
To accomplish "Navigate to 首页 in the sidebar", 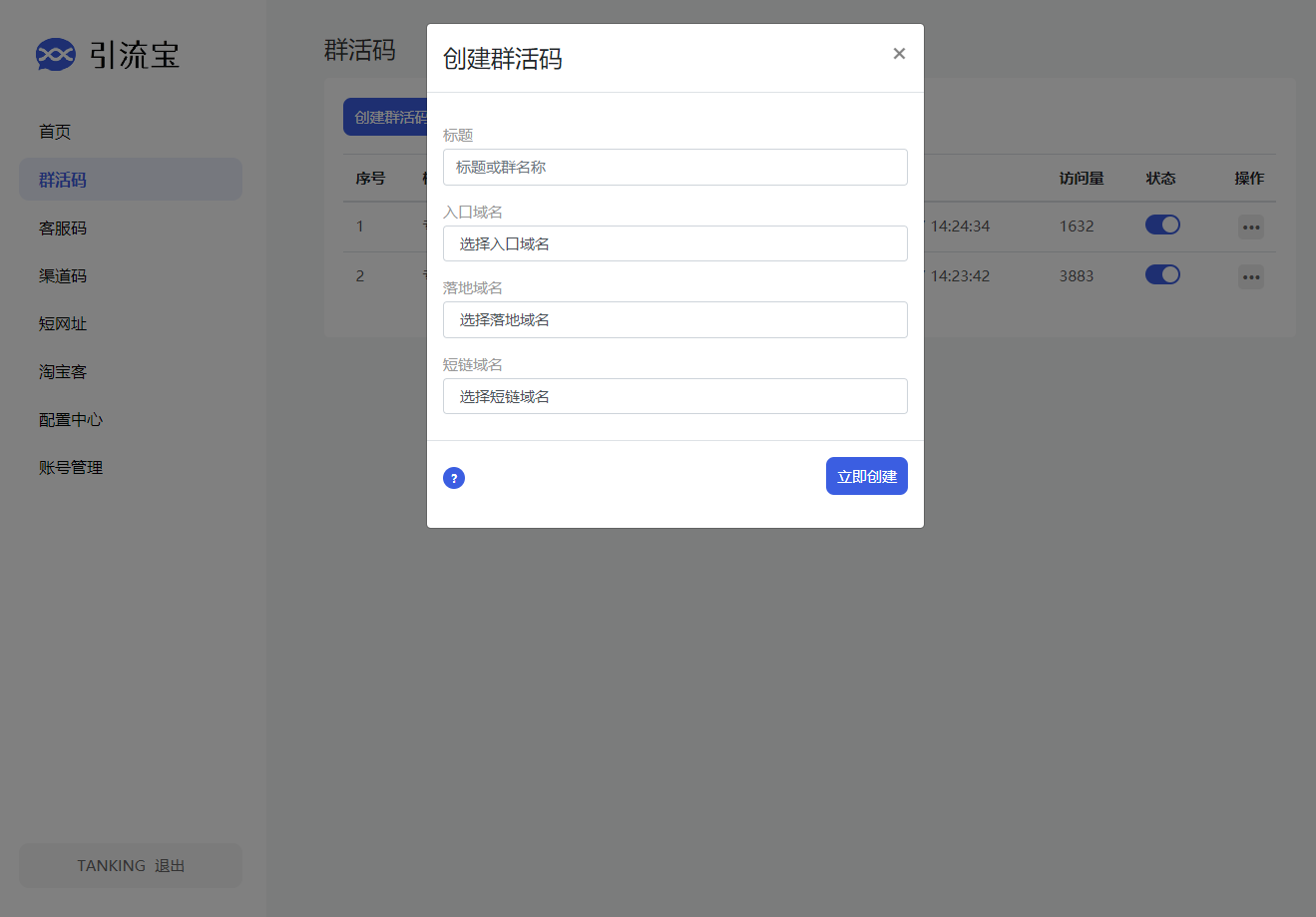I will [54, 131].
